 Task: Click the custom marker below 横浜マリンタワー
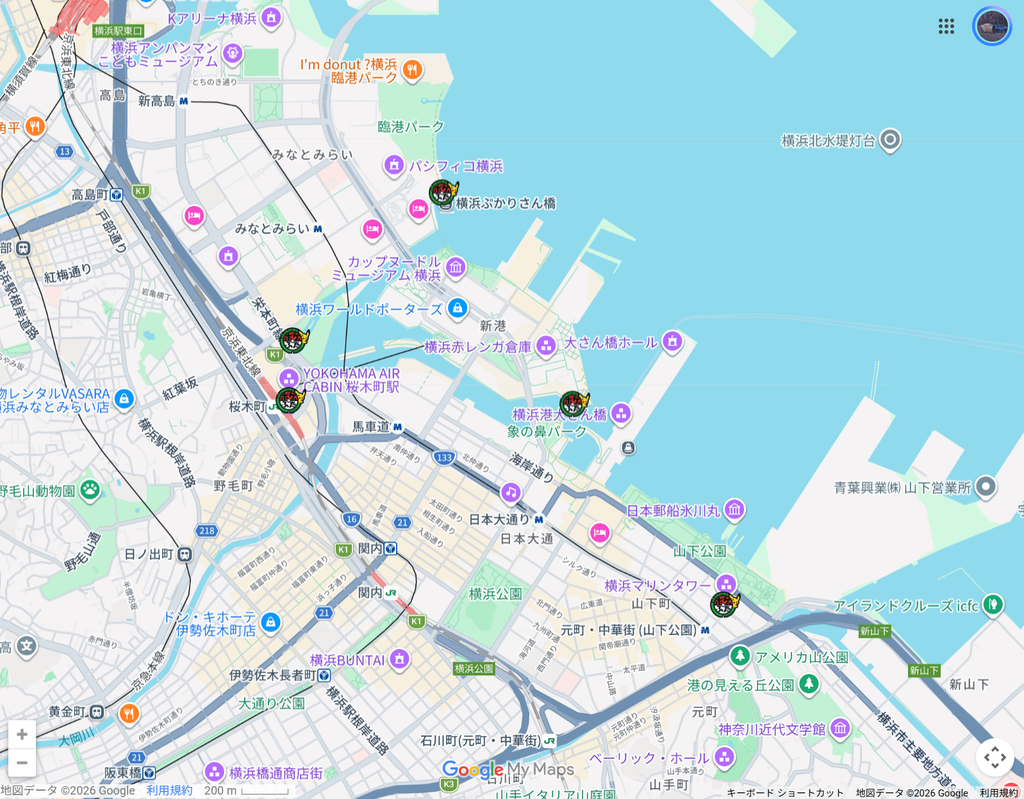(724, 604)
